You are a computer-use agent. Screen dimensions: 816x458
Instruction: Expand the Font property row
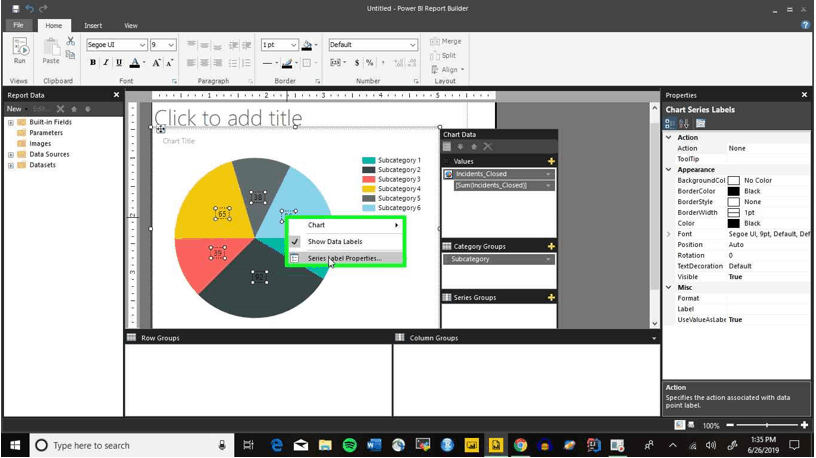669,234
